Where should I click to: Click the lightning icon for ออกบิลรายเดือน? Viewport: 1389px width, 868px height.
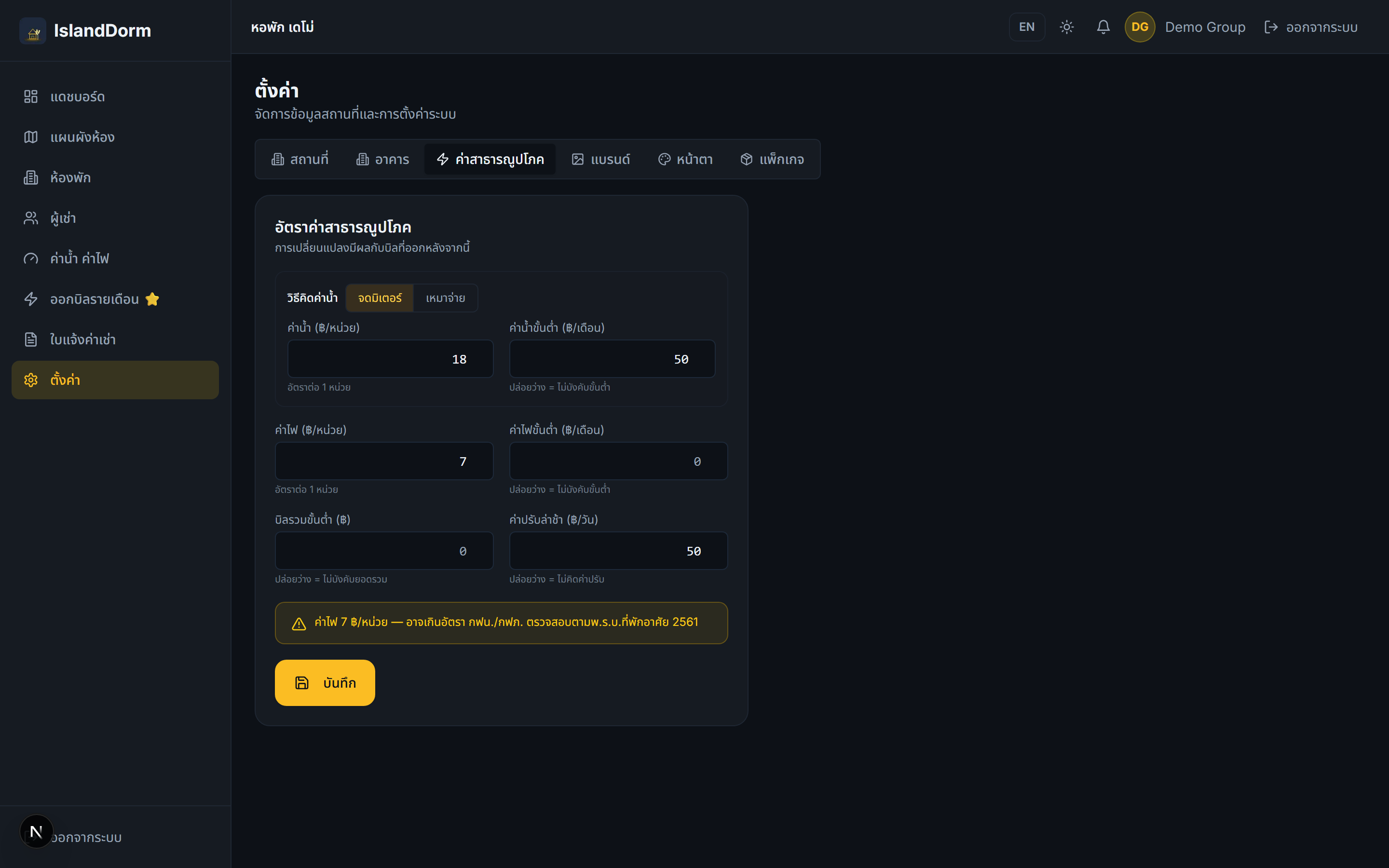tap(31, 299)
